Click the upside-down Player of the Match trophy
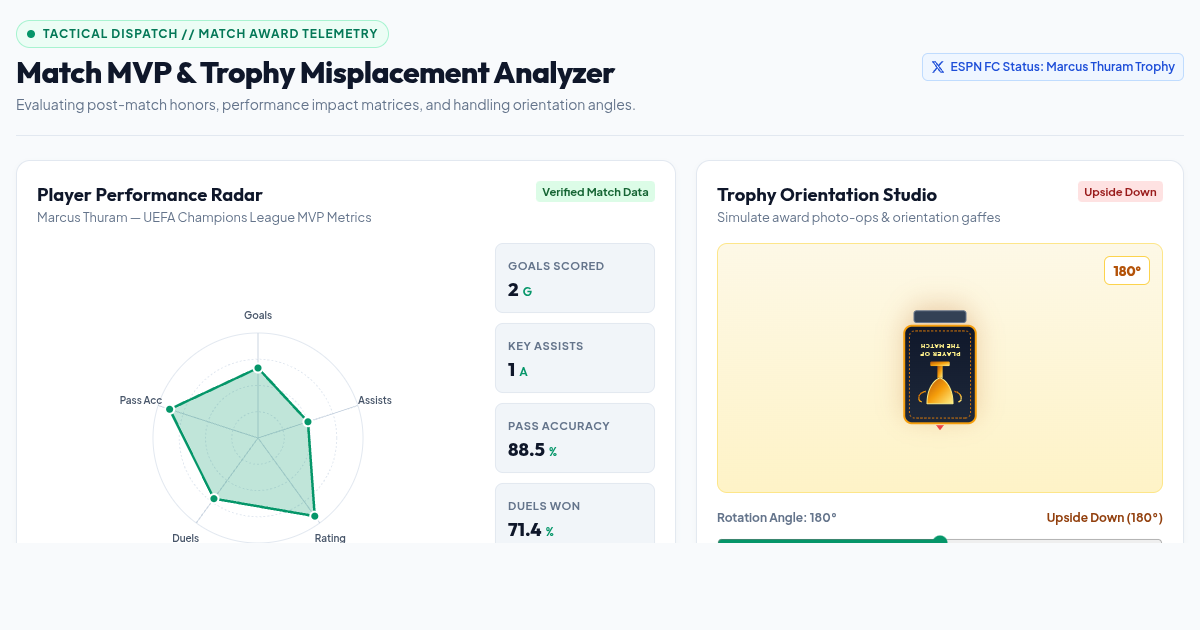 940,367
